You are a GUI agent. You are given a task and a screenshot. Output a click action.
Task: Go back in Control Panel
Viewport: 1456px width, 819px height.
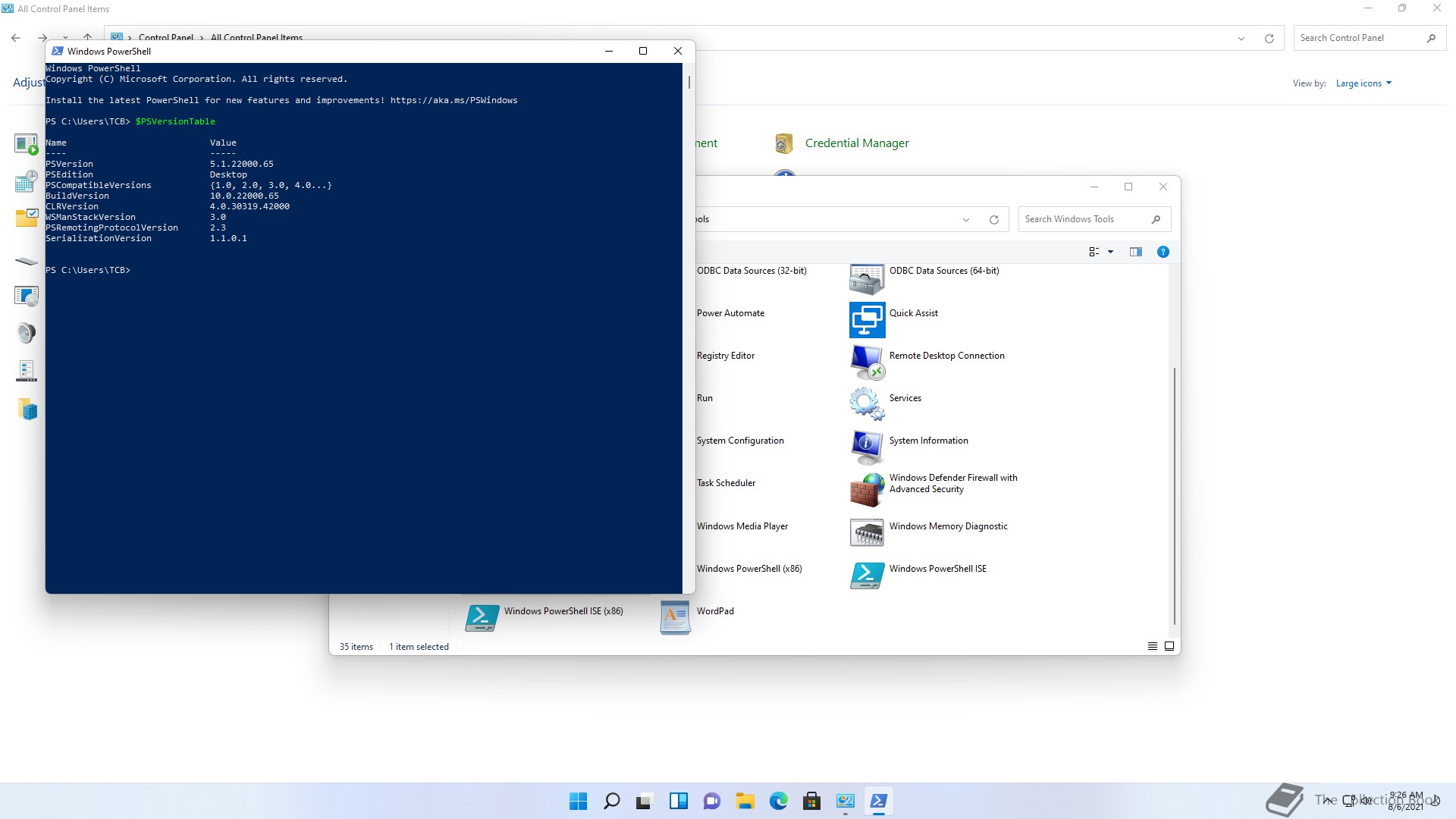click(16, 37)
